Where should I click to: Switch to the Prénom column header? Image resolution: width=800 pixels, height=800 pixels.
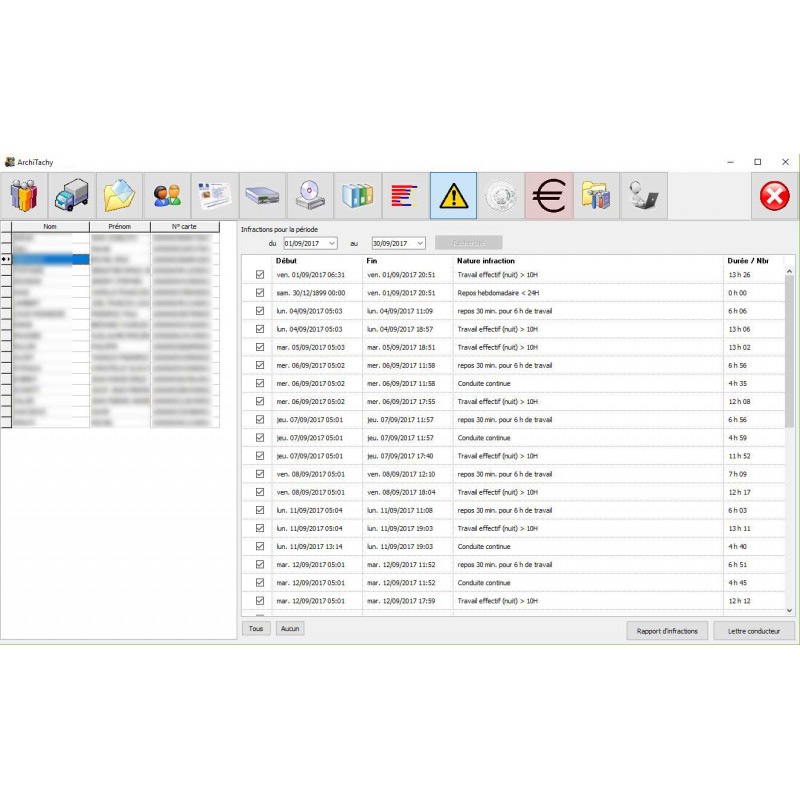pos(119,226)
